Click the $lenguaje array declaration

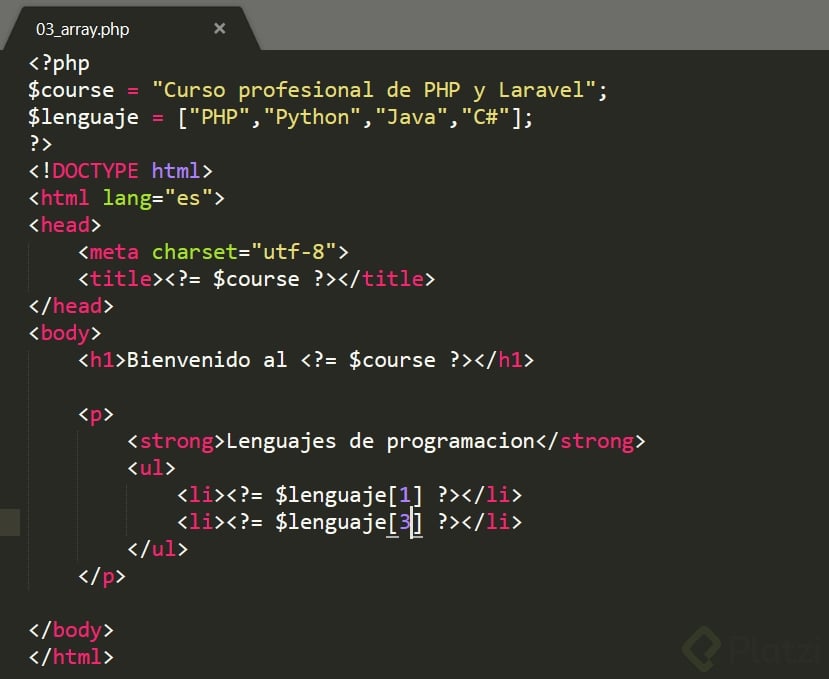click(x=280, y=117)
